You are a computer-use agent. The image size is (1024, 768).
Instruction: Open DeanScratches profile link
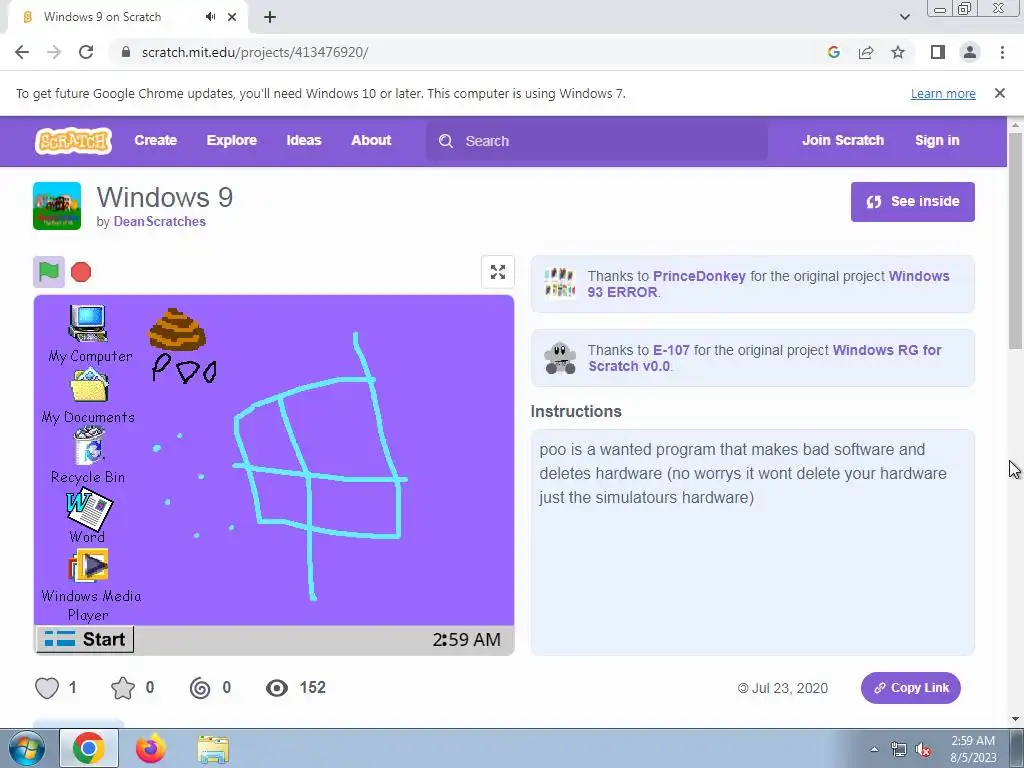coord(159,221)
